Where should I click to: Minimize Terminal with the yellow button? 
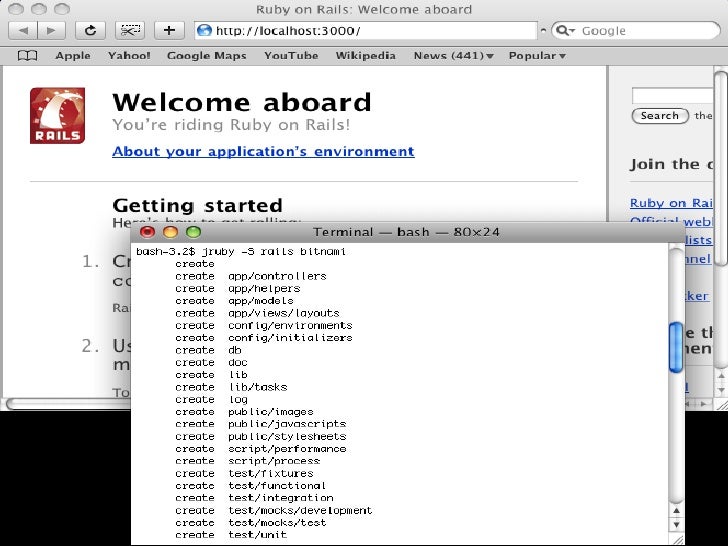coord(170,232)
